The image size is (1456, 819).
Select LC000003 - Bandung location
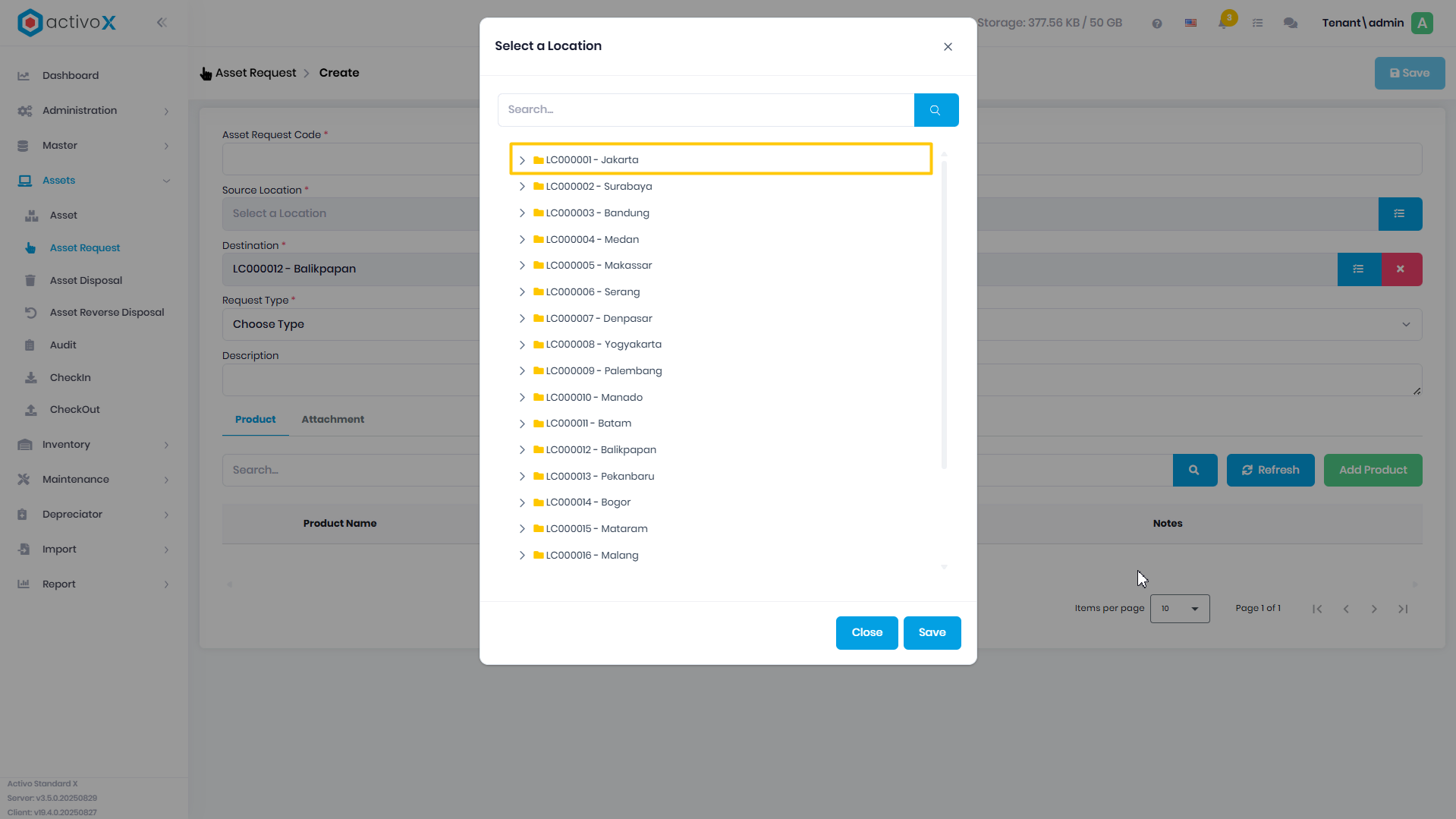coord(597,213)
